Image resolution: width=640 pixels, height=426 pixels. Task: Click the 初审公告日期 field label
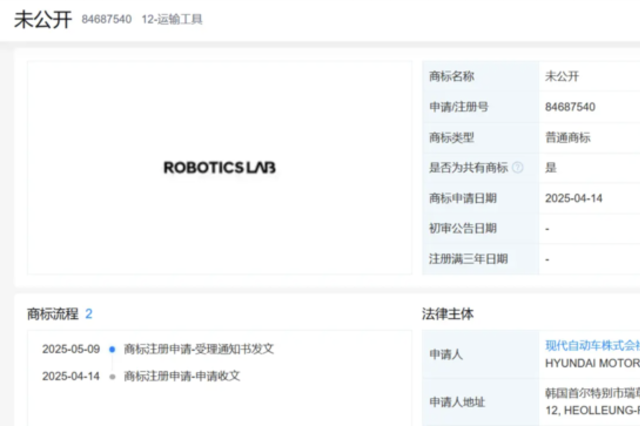(x=462, y=229)
